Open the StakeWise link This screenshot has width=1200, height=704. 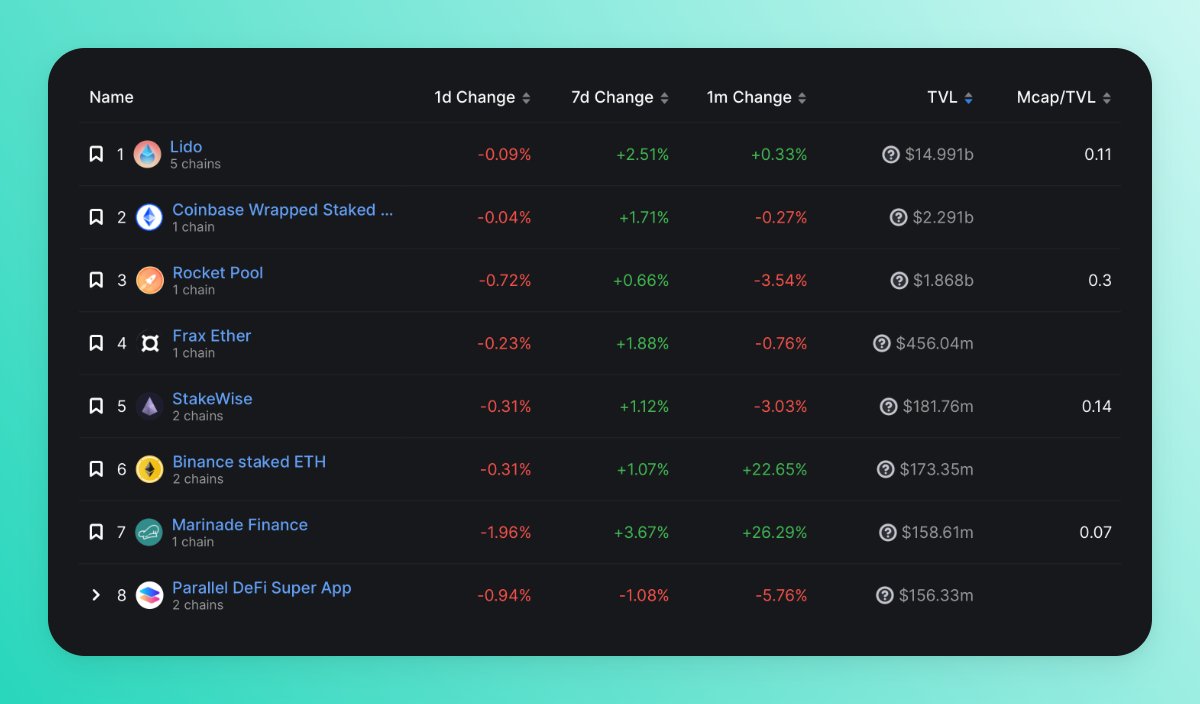pyautogui.click(x=212, y=398)
